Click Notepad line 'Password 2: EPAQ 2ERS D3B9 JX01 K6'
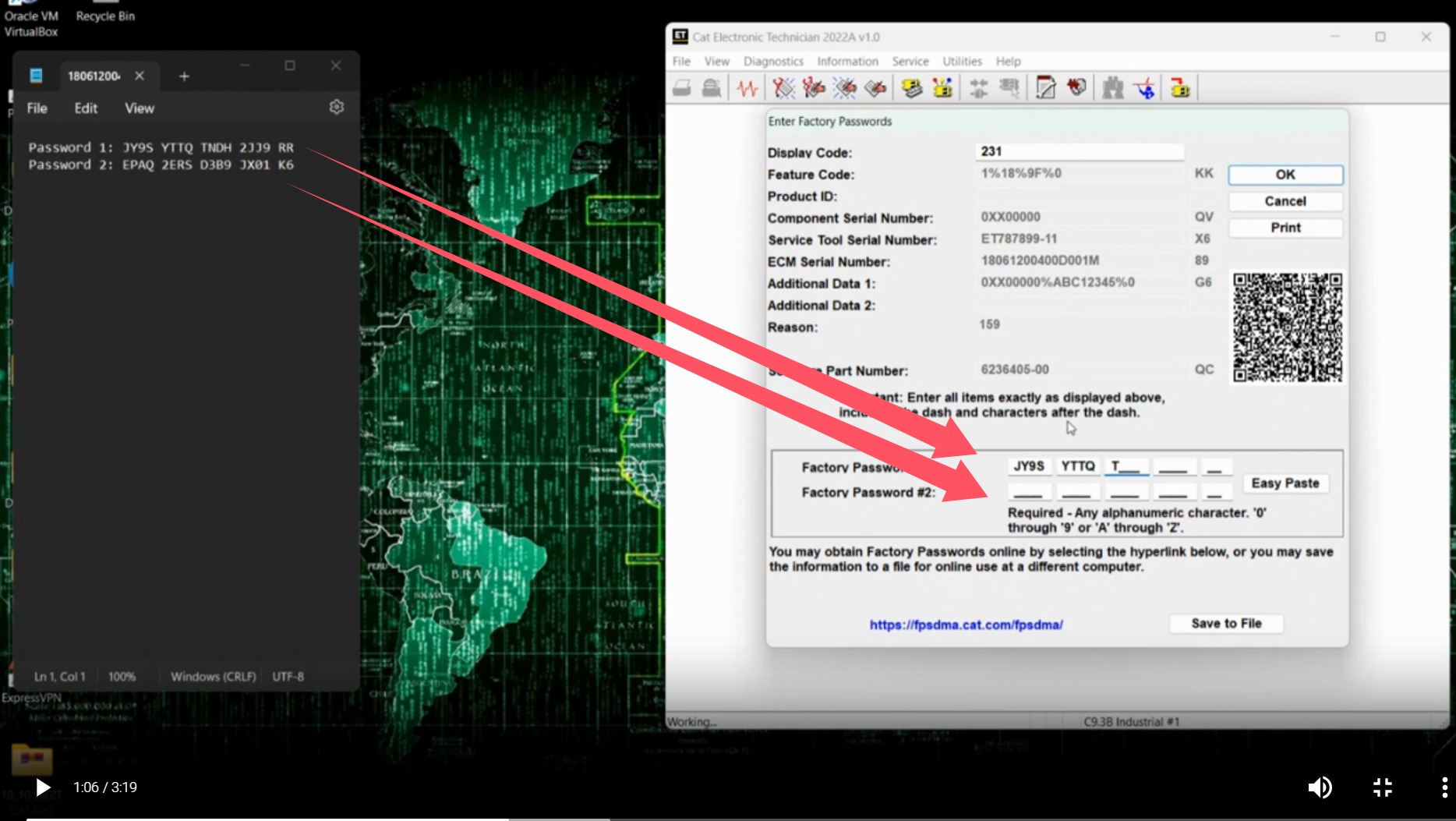 pos(161,165)
